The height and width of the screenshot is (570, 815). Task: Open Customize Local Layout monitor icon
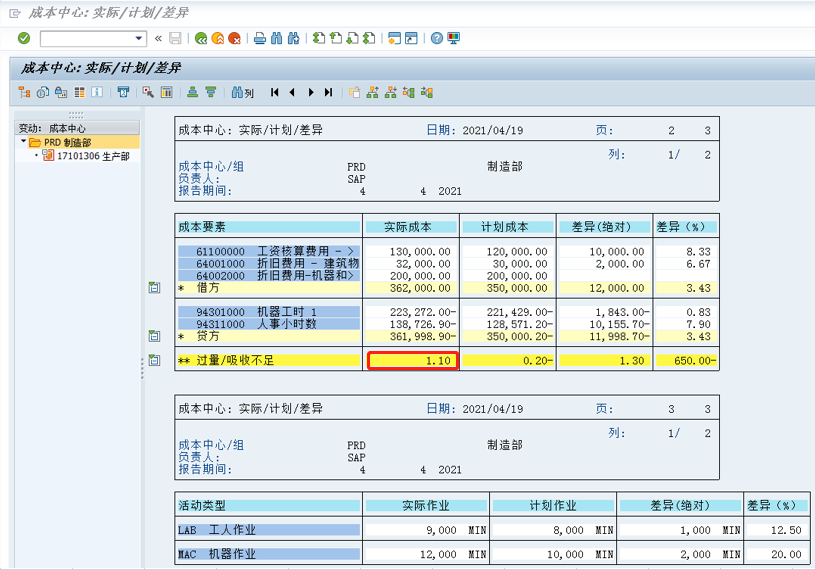click(453, 38)
